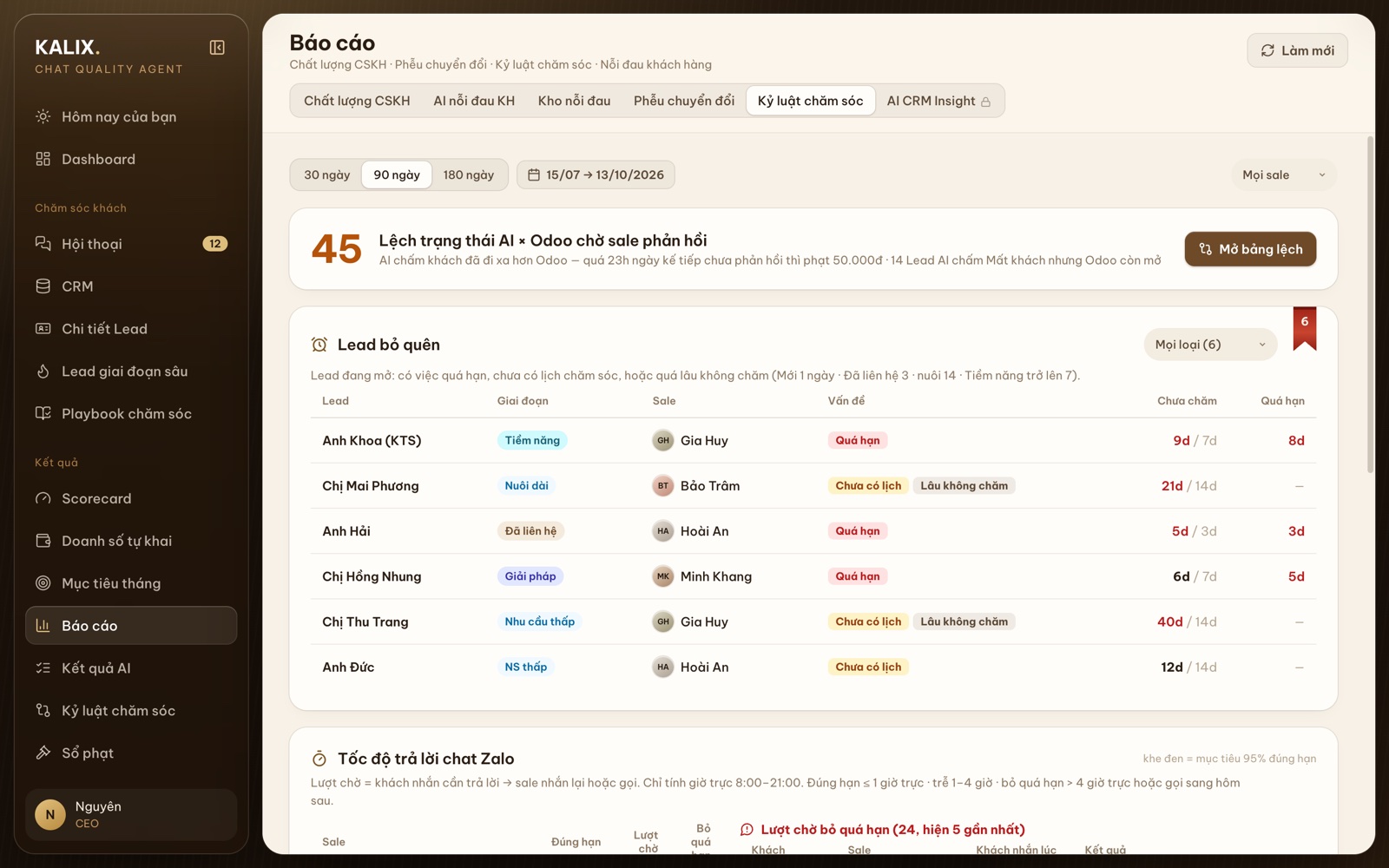
Task: Select the 90 ngày range
Action: (397, 174)
